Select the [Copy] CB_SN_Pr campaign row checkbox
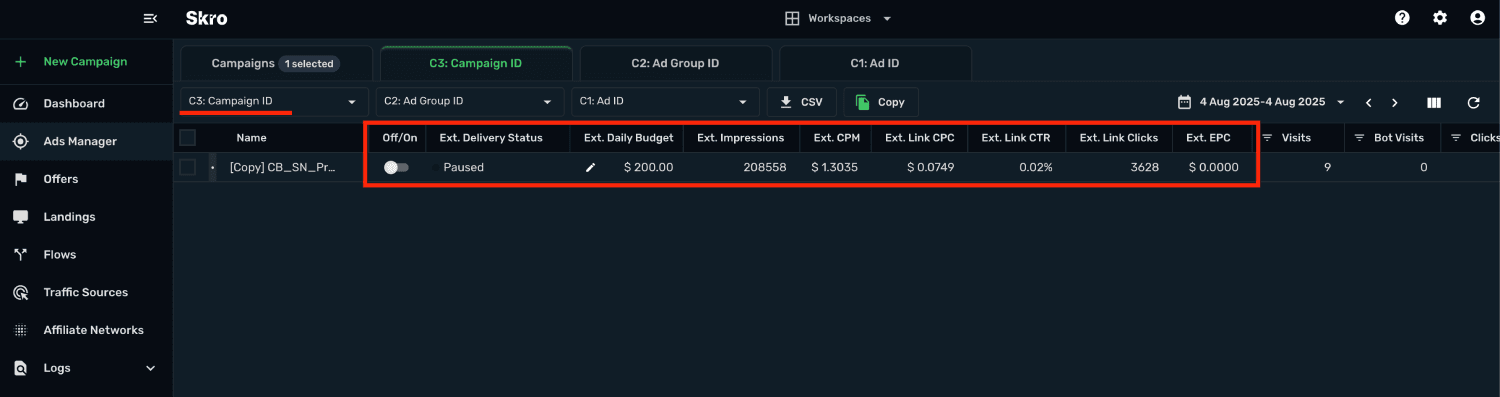This screenshot has height=397, width=1500. pos(187,167)
